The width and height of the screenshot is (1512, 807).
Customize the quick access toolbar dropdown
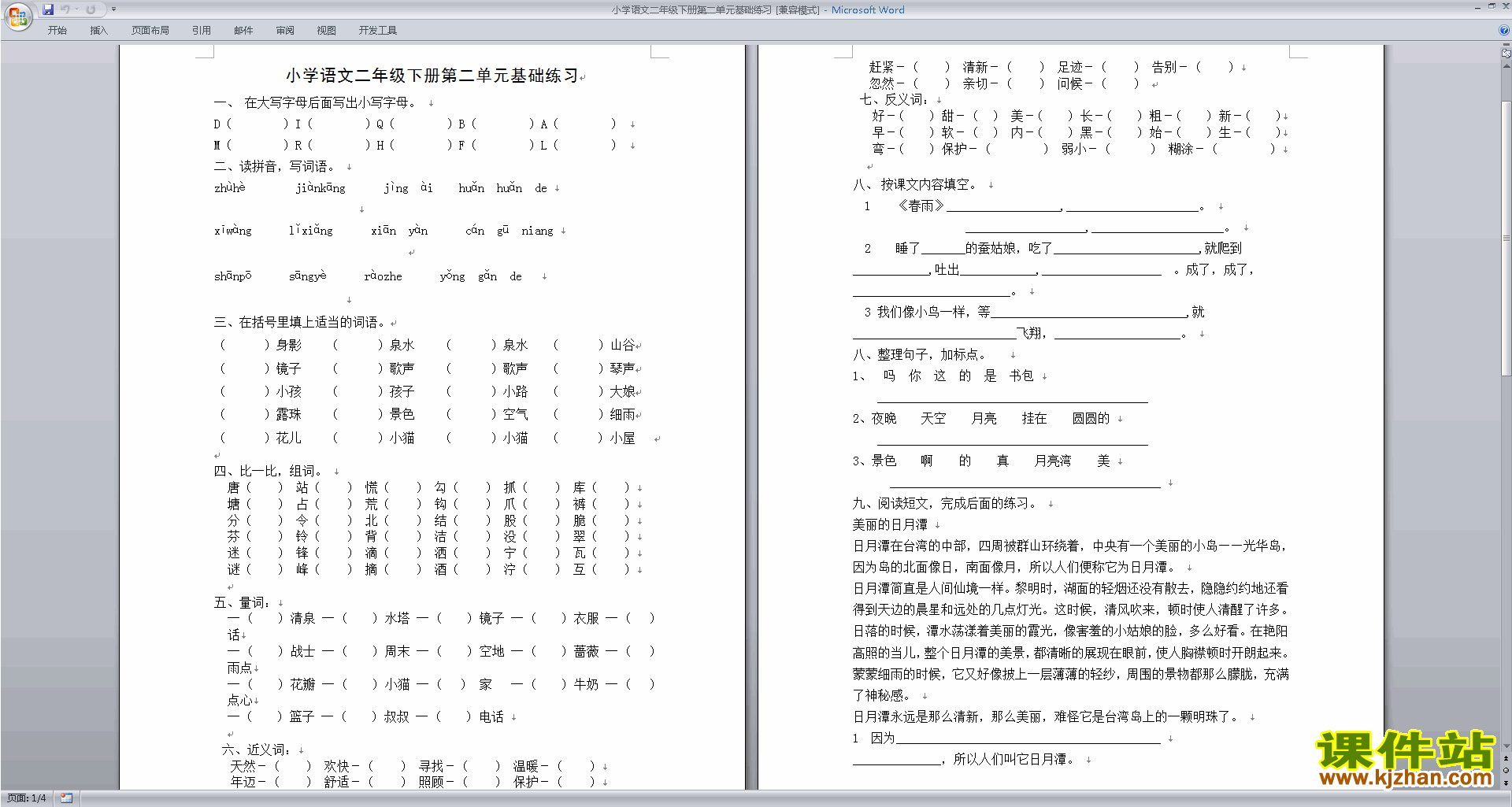pos(113,9)
